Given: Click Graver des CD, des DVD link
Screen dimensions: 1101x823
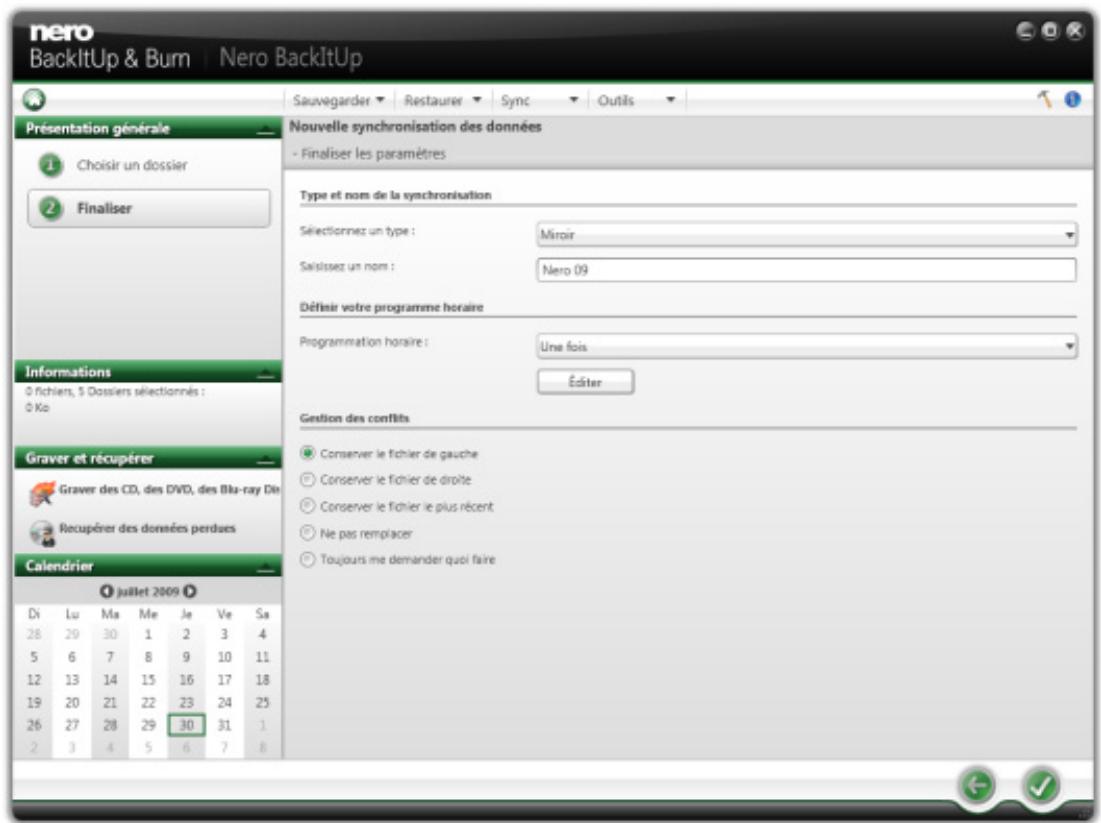Looking at the screenshot, I should pyautogui.click(x=169, y=489).
